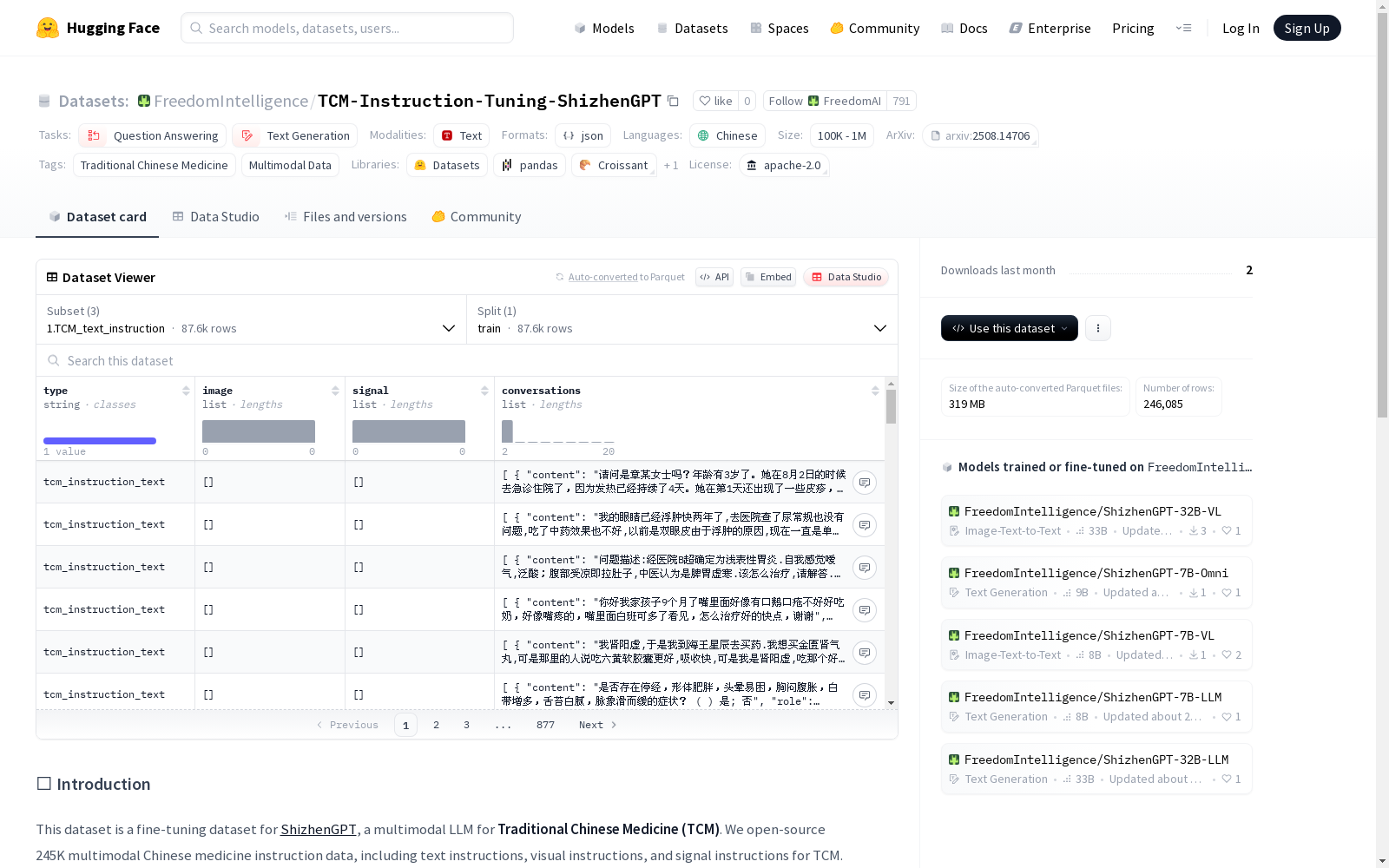The width and height of the screenshot is (1389, 868).
Task: Click the Search this dataset field
Action: 467,361
